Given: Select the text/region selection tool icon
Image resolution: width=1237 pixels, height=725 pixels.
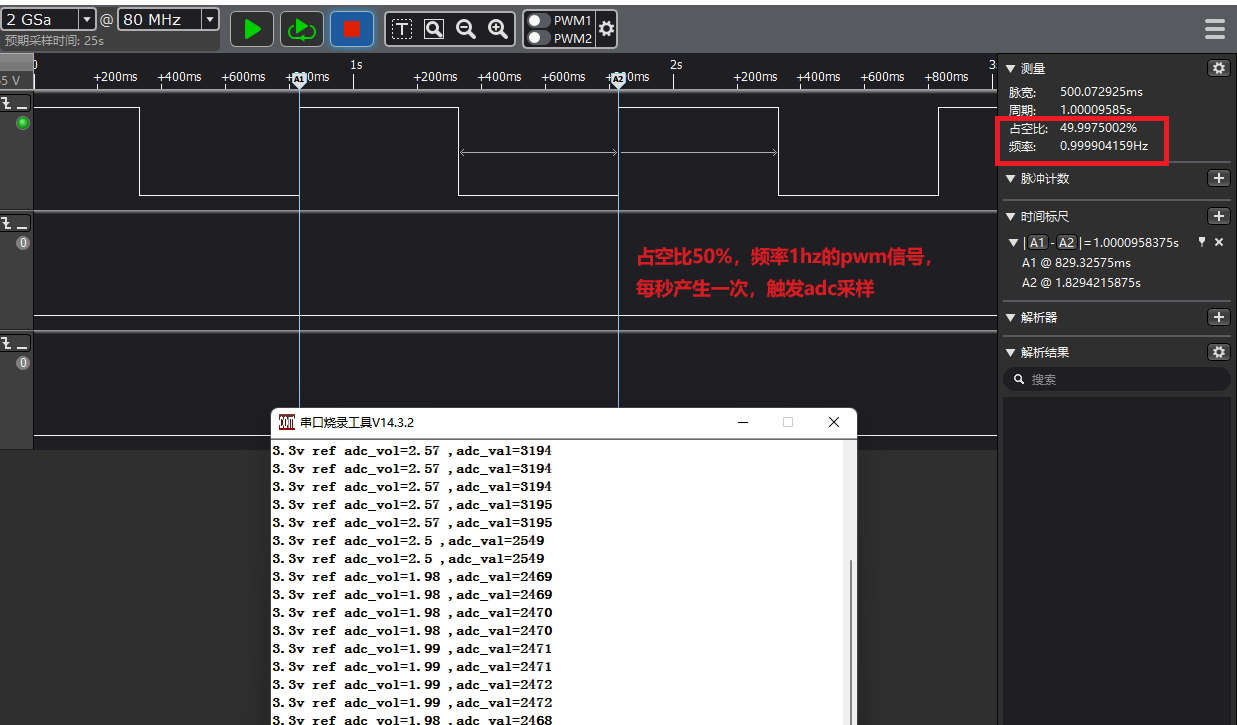Looking at the screenshot, I should pyautogui.click(x=402, y=29).
